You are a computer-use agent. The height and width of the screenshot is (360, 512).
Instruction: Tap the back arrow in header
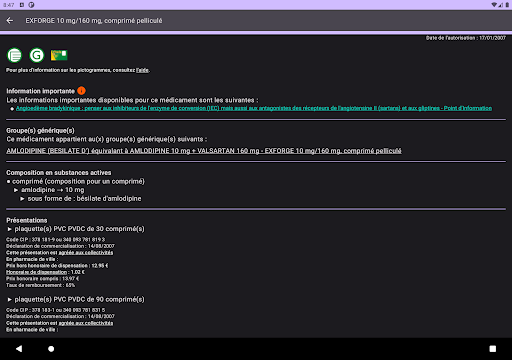point(10,21)
